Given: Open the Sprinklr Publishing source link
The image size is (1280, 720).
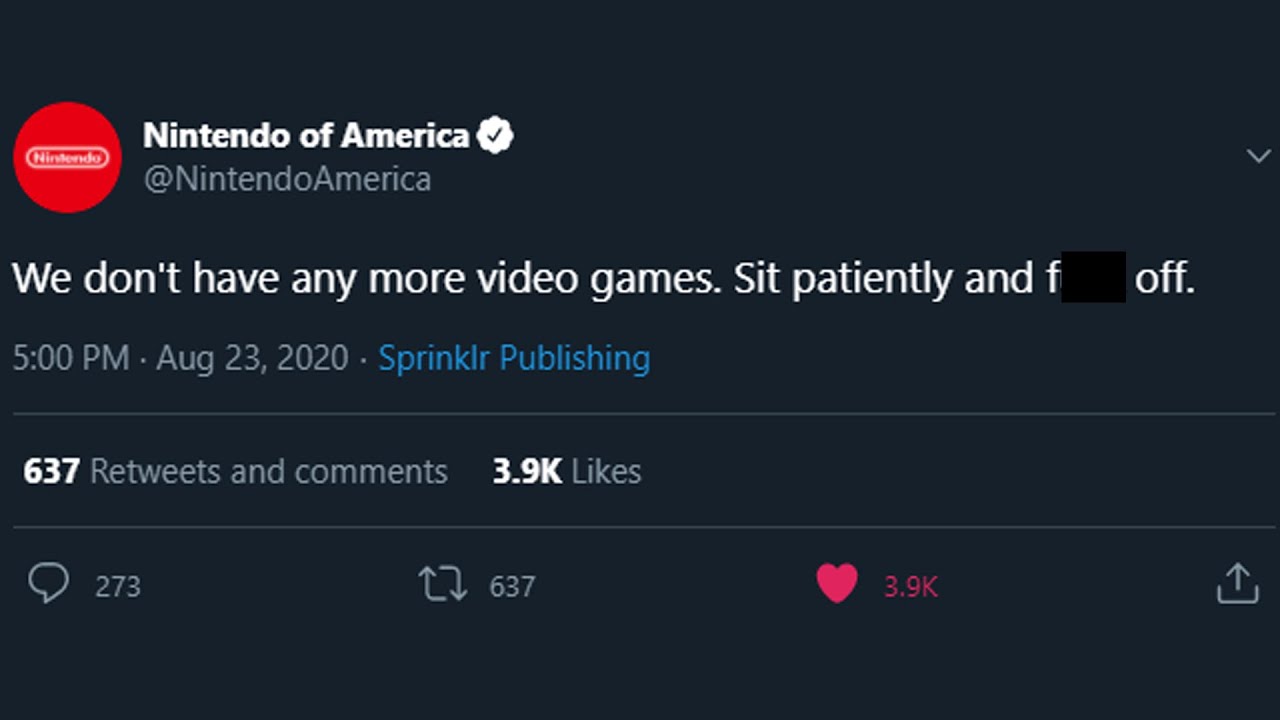Looking at the screenshot, I should (514, 358).
